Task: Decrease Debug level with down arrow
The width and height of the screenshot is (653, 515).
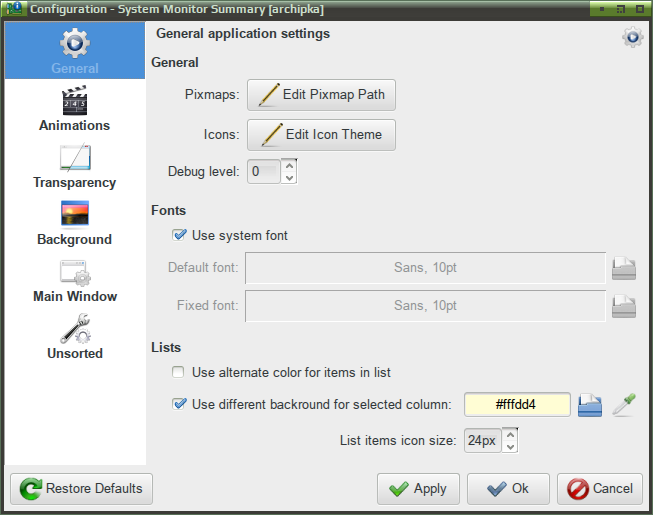Action: coord(289,178)
